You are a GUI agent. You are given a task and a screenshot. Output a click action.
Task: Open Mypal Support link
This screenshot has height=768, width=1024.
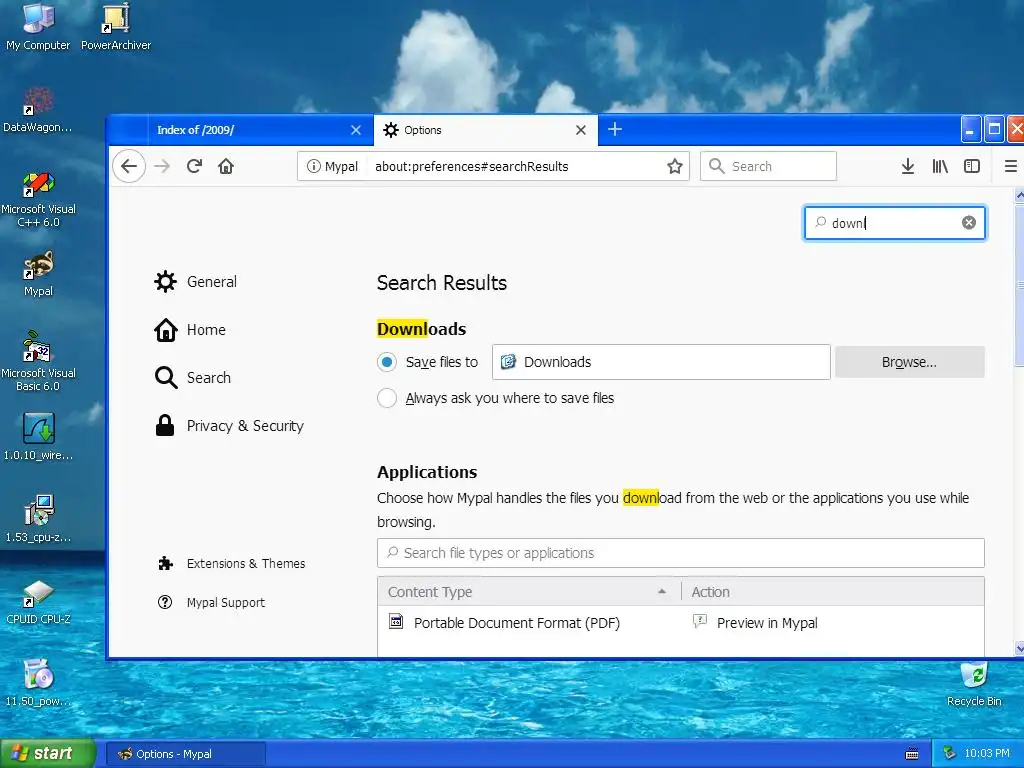212,602
